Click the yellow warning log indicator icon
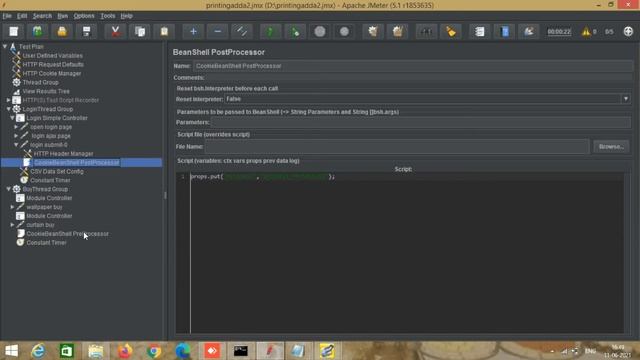 [x=586, y=31]
